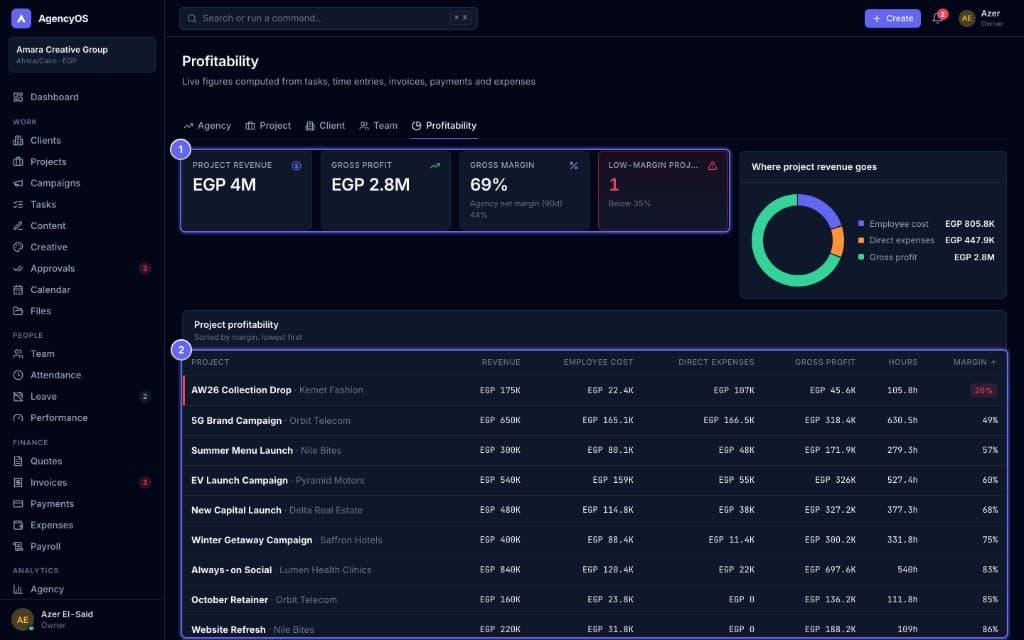Click the Hours column header
Image resolution: width=1024 pixels, height=640 pixels.
[903, 362]
